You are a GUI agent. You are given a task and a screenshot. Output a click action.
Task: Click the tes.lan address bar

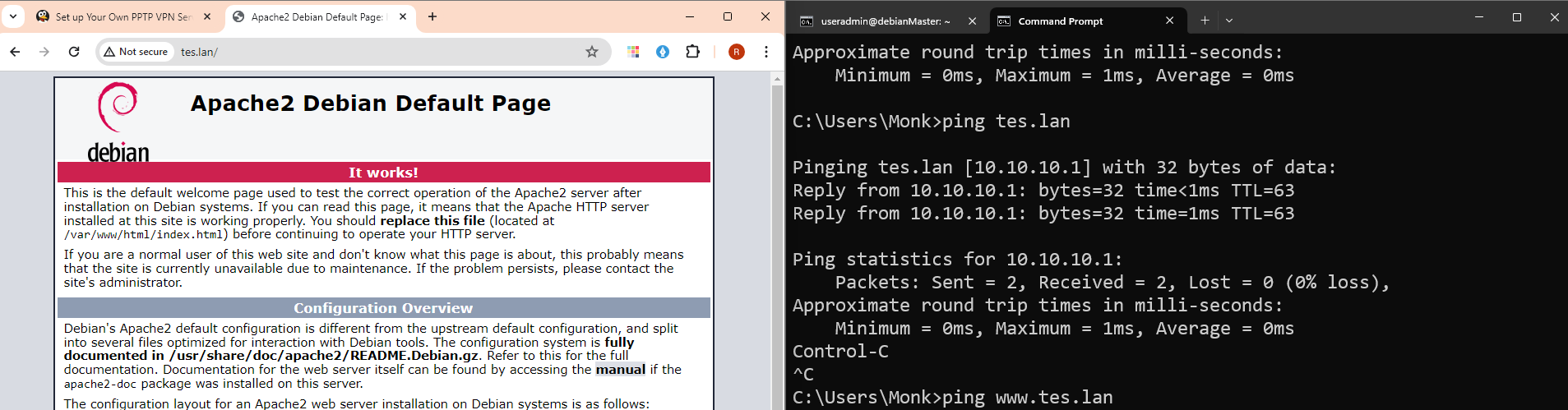click(378, 52)
